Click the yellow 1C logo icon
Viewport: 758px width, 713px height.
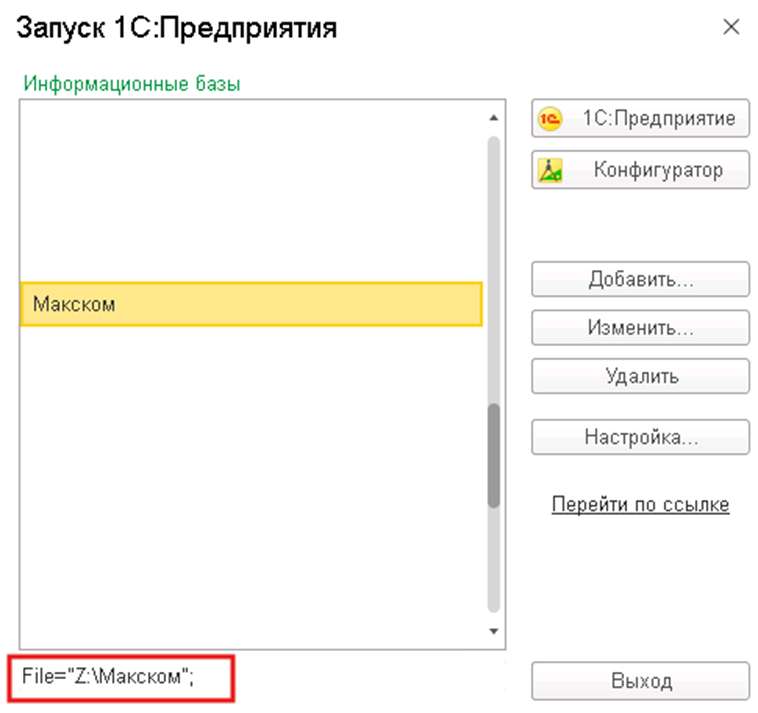(x=550, y=118)
